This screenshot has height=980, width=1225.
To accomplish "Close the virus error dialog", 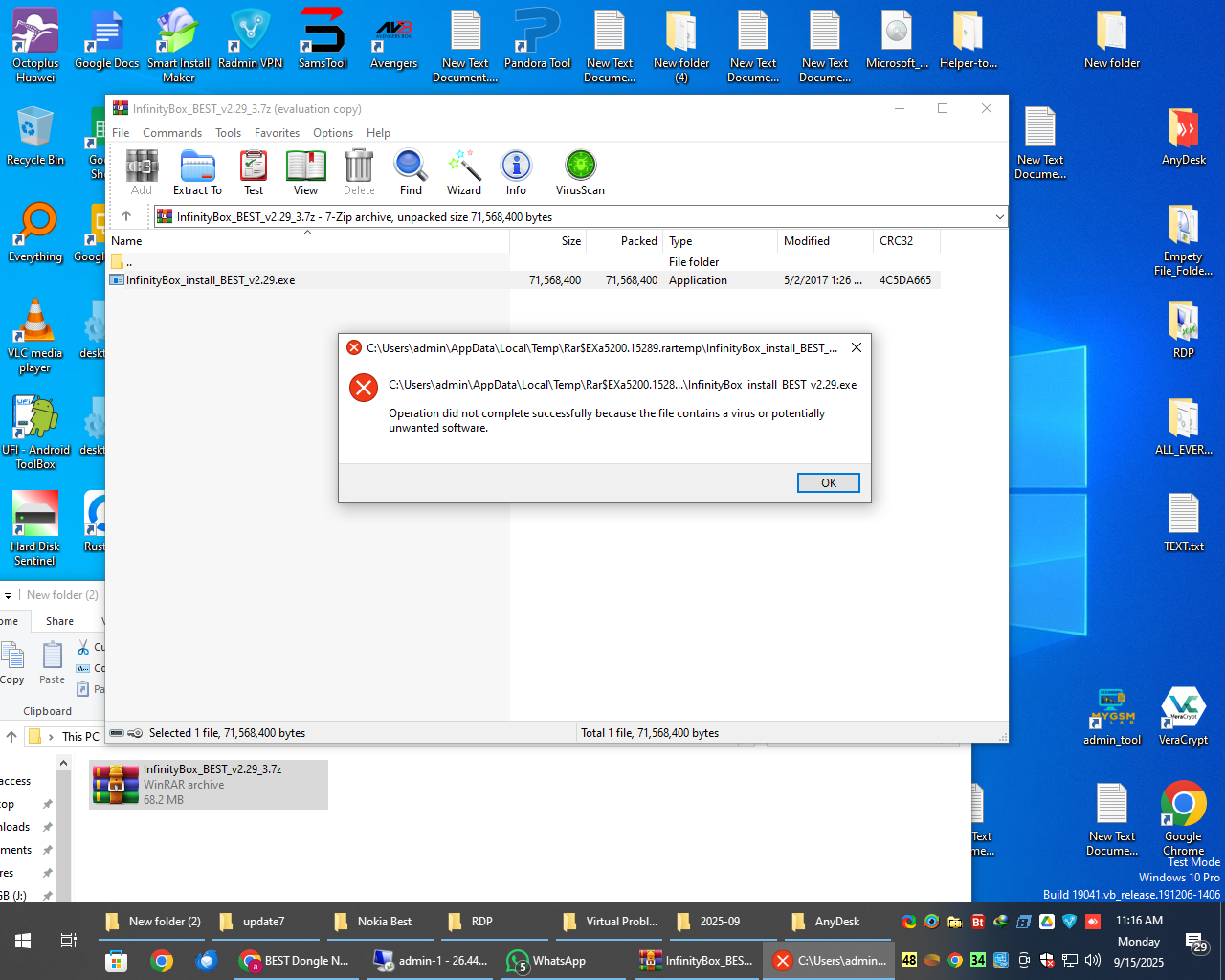I will (857, 347).
